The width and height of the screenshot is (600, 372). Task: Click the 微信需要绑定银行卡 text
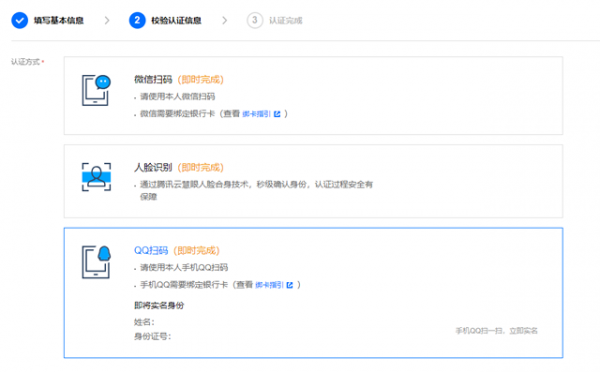click(178, 114)
